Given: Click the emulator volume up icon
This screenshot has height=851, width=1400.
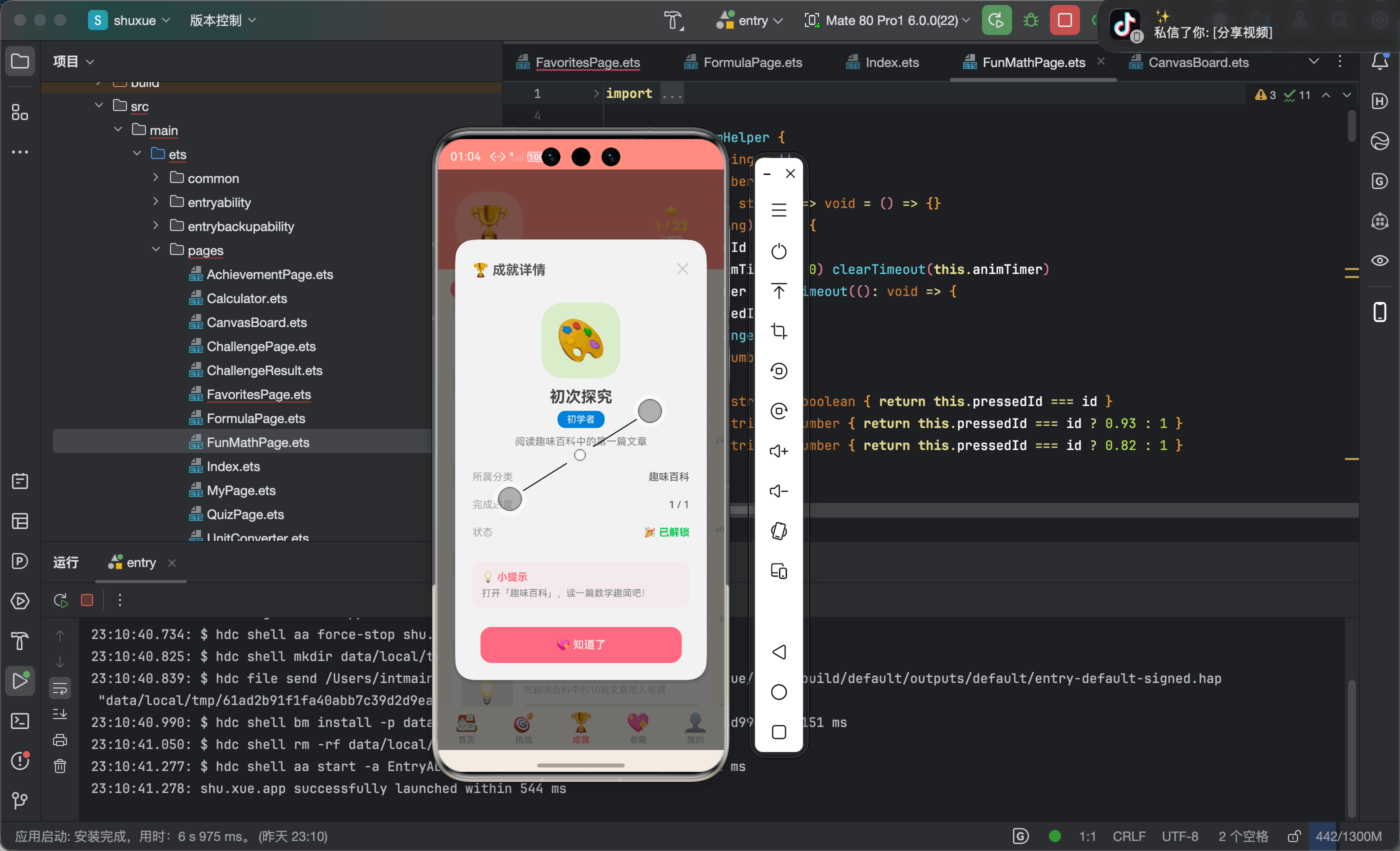Looking at the screenshot, I should (x=778, y=451).
